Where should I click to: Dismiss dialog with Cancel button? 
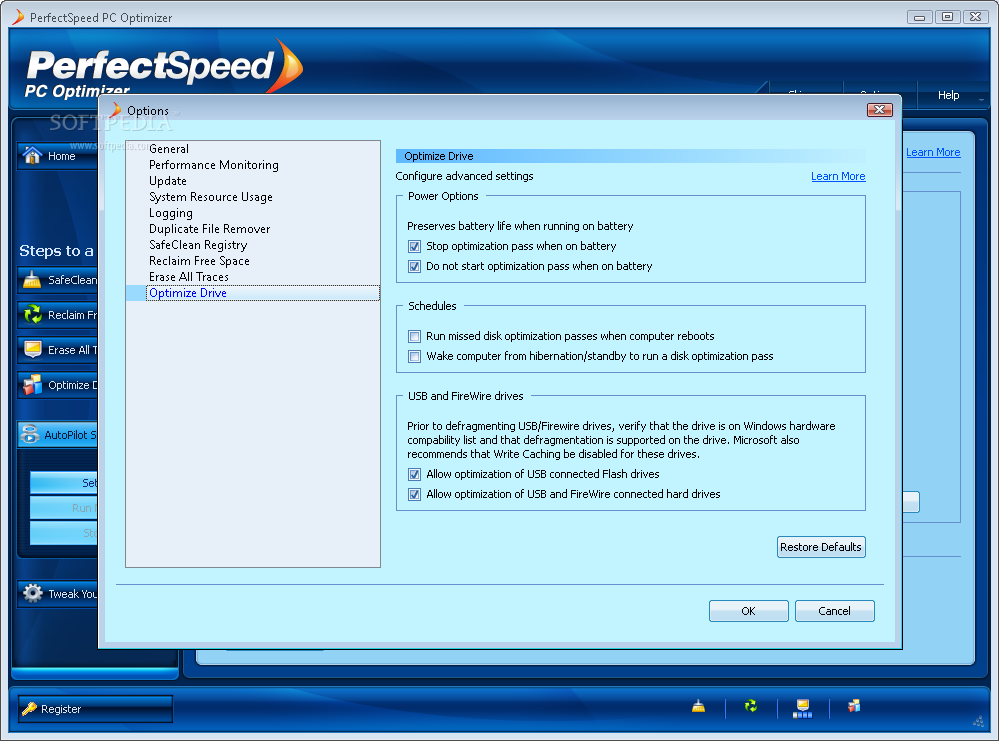(x=834, y=610)
